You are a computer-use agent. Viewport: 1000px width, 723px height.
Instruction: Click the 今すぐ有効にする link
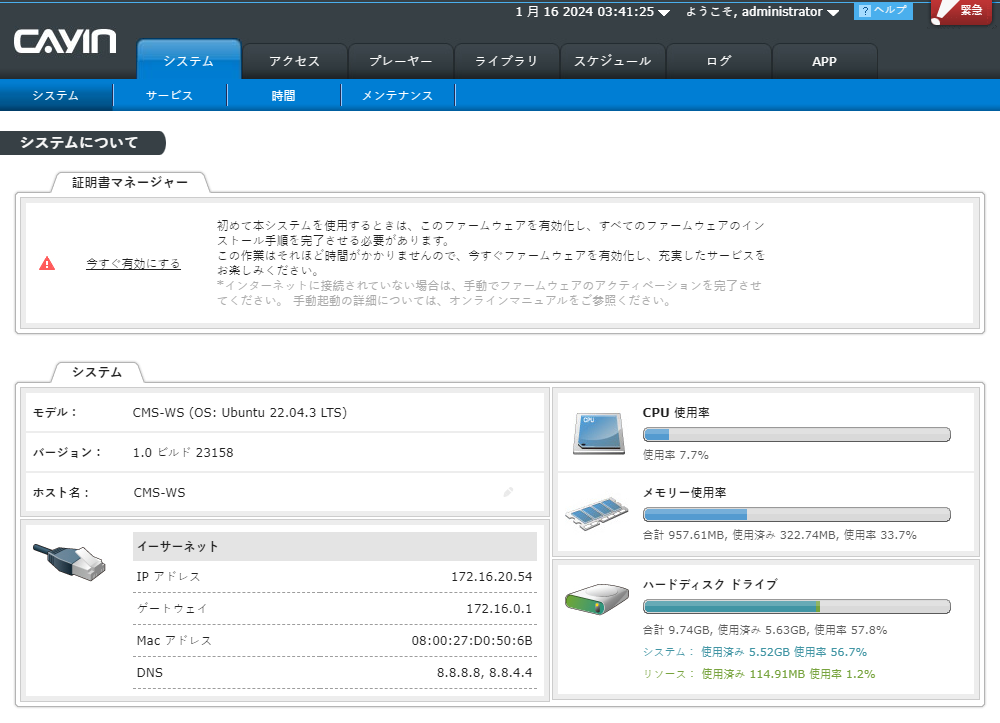pos(133,263)
